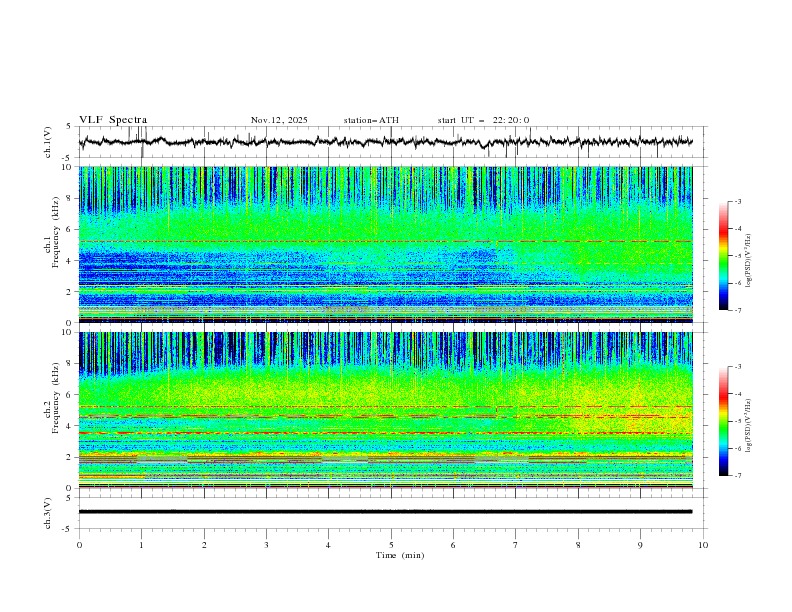
Task: Click the "10" tick on the time axis
Action: click(x=703, y=545)
